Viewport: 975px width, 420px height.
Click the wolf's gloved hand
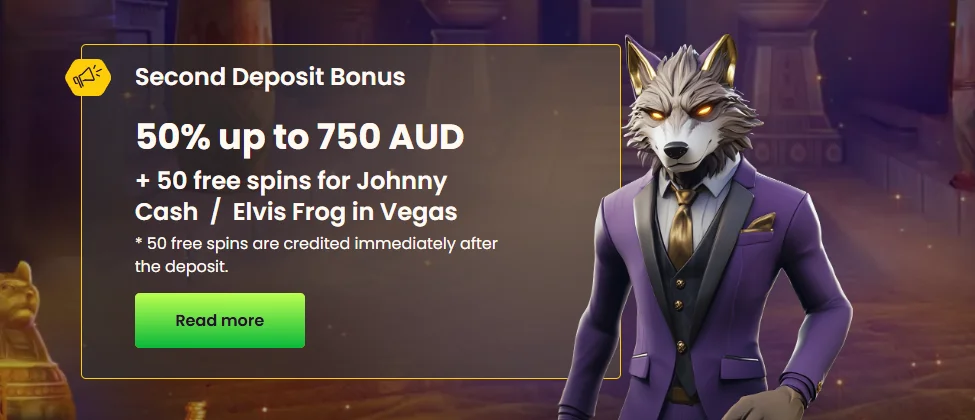pyautogui.click(x=764, y=406)
